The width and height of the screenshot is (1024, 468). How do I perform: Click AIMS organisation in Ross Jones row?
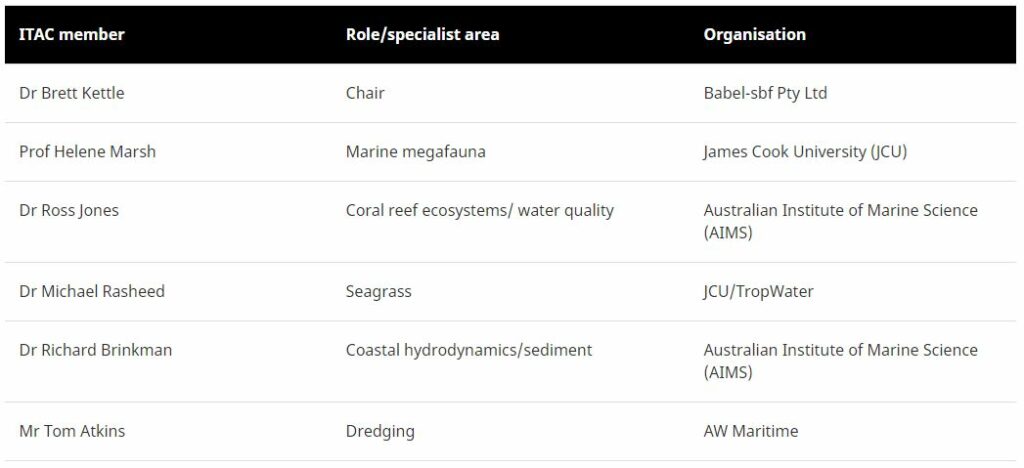point(840,221)
